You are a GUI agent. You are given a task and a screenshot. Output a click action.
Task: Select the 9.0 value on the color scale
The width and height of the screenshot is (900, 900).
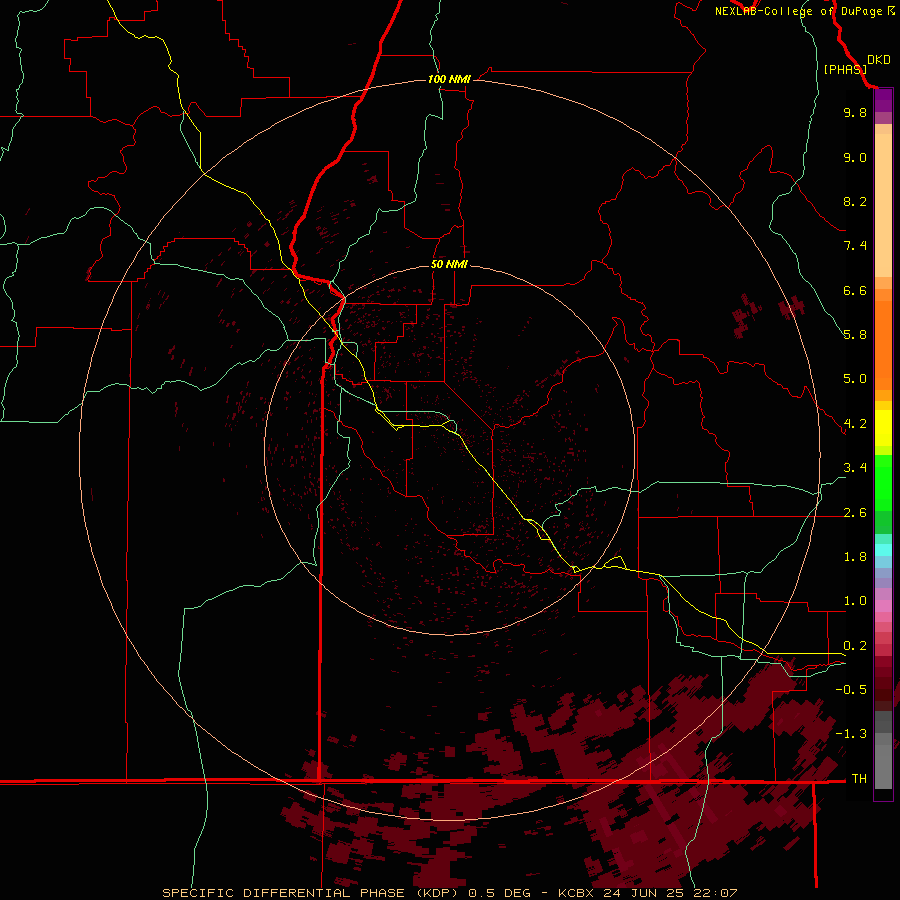(x=855, y=157)
